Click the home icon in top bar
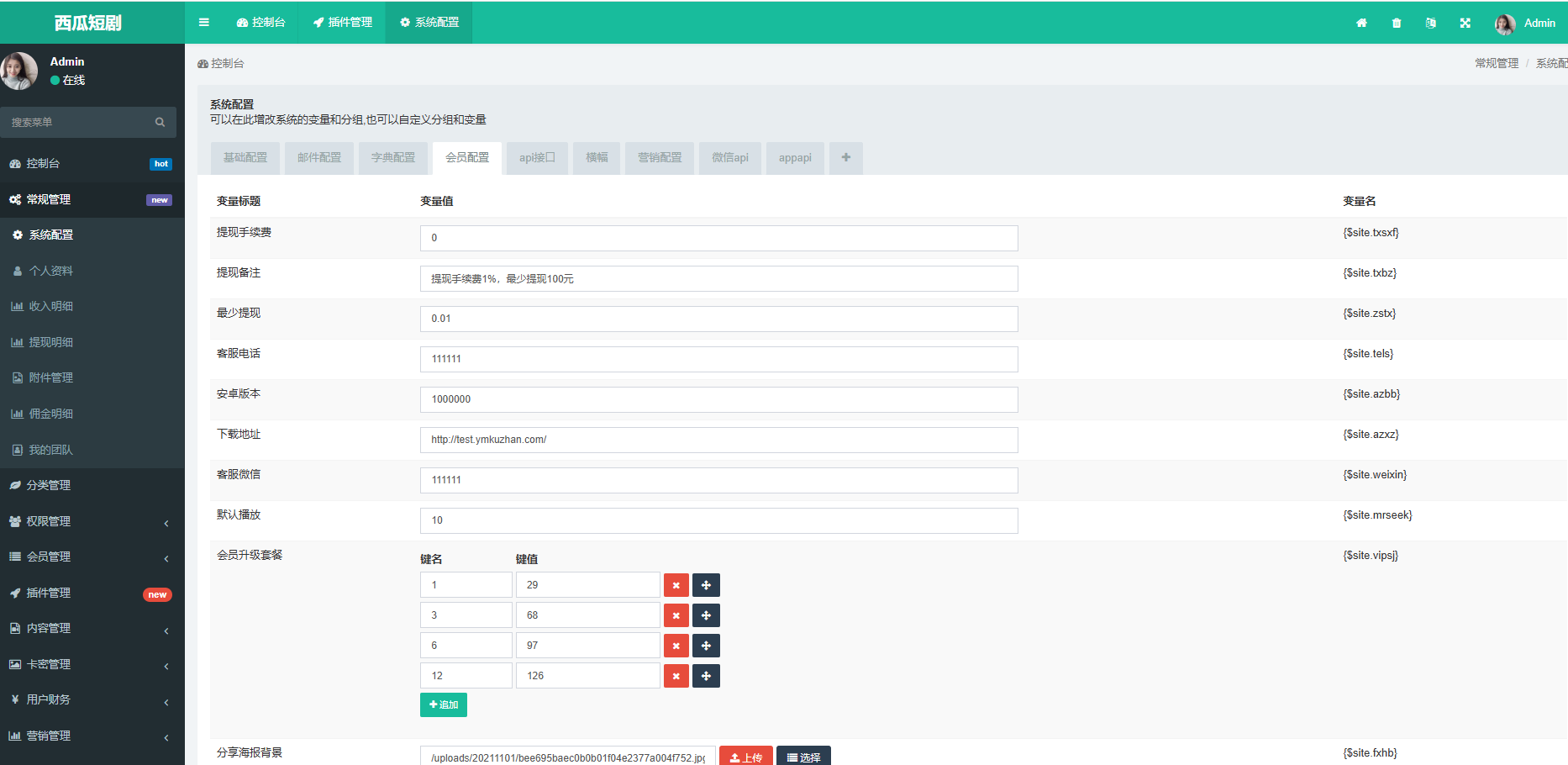The image size is (1568, 765). tap(1361, 24)
